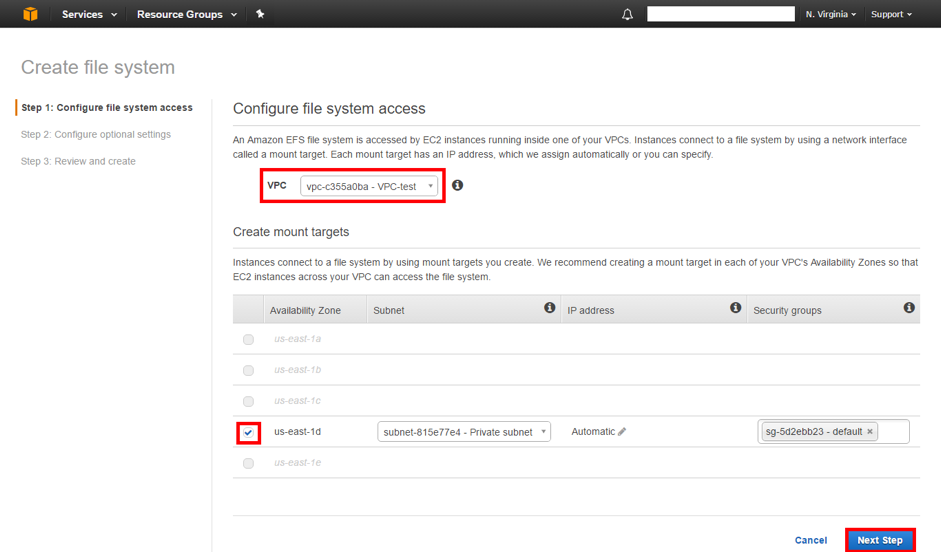Click the us-east-1d zone label
The image size is (941, 552).
(298, 431)
